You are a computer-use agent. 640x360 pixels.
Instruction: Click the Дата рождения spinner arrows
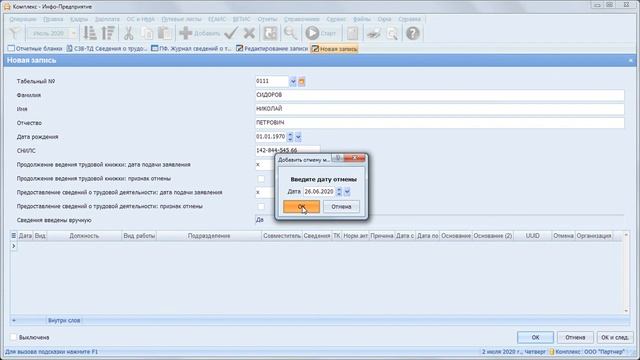pos(290,137)
